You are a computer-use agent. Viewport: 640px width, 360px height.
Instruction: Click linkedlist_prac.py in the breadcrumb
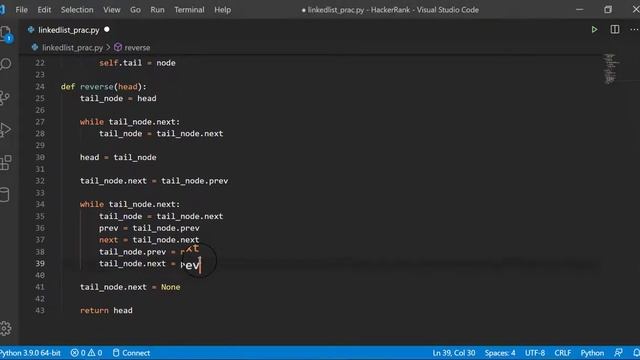[73, 48]
